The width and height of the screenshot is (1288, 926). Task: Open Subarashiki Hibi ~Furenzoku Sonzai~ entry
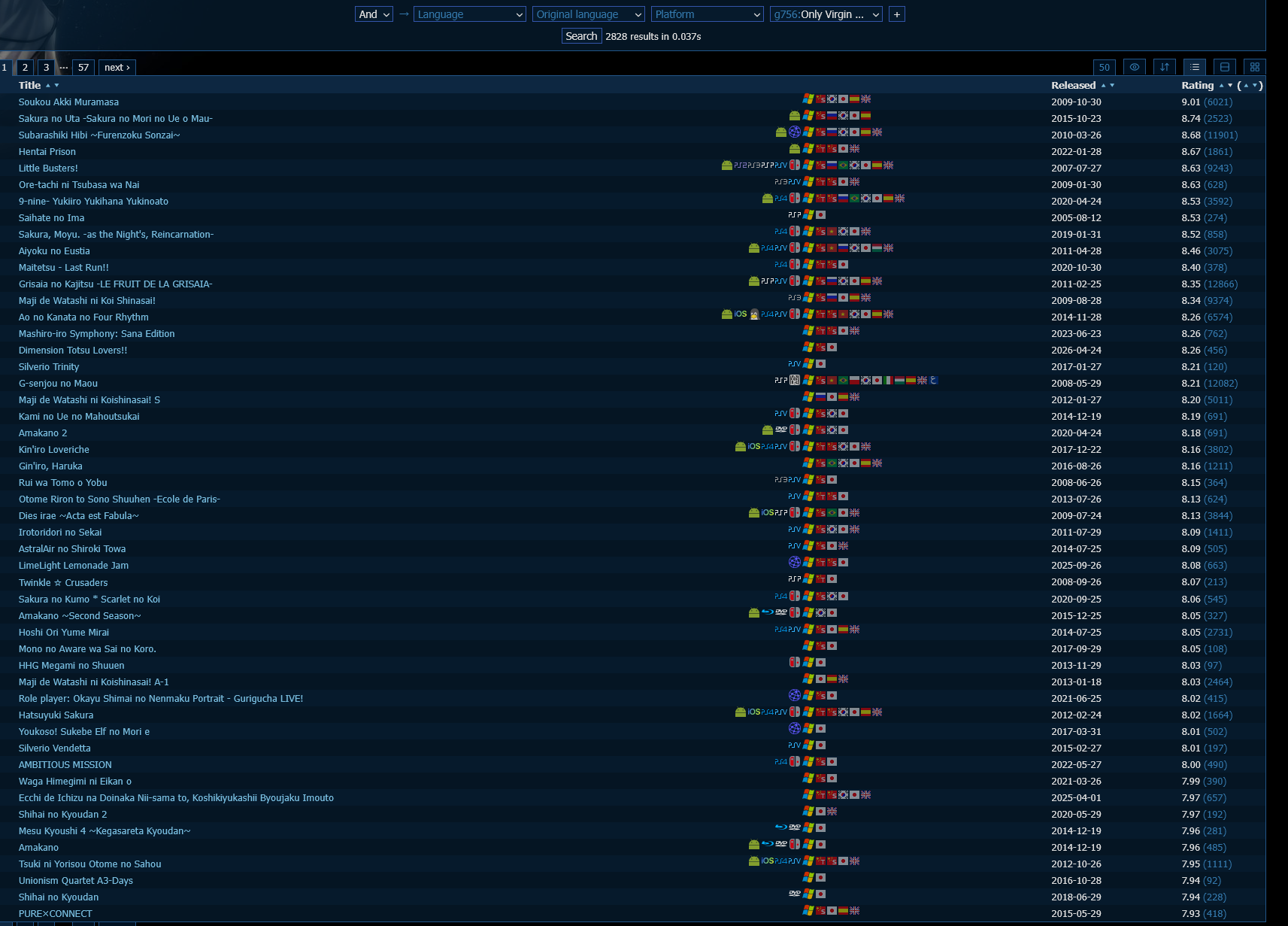click(x=99, y=135)
